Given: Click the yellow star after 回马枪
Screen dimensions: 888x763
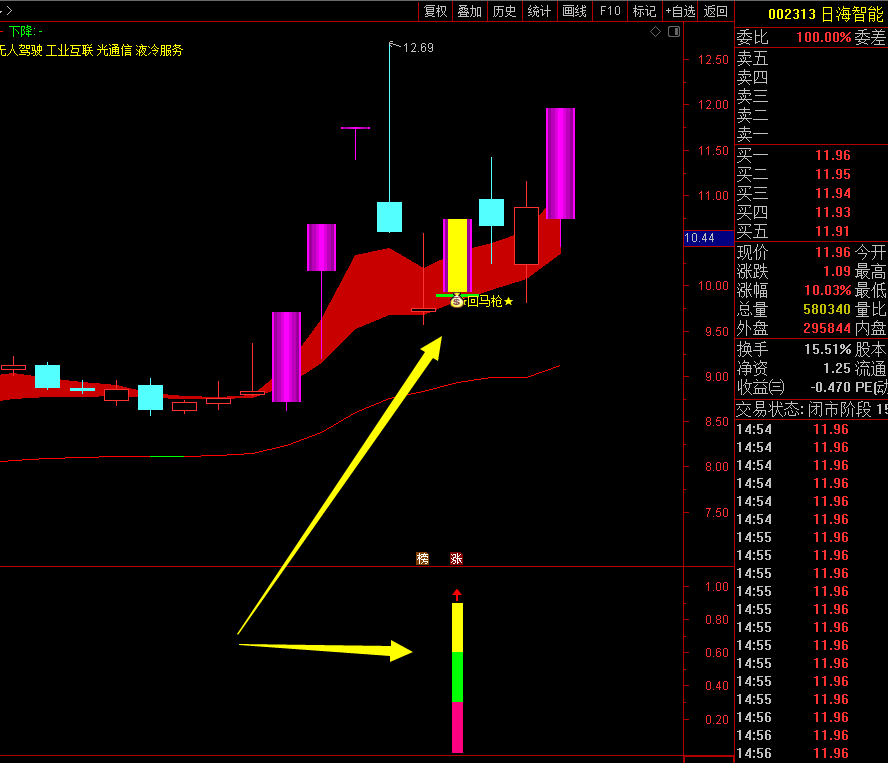Looking at the screenshot, I should click(509, 301).
